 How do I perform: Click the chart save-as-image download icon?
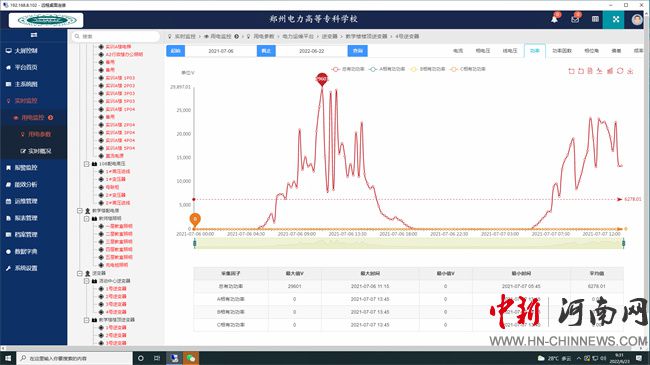(630, 71)
